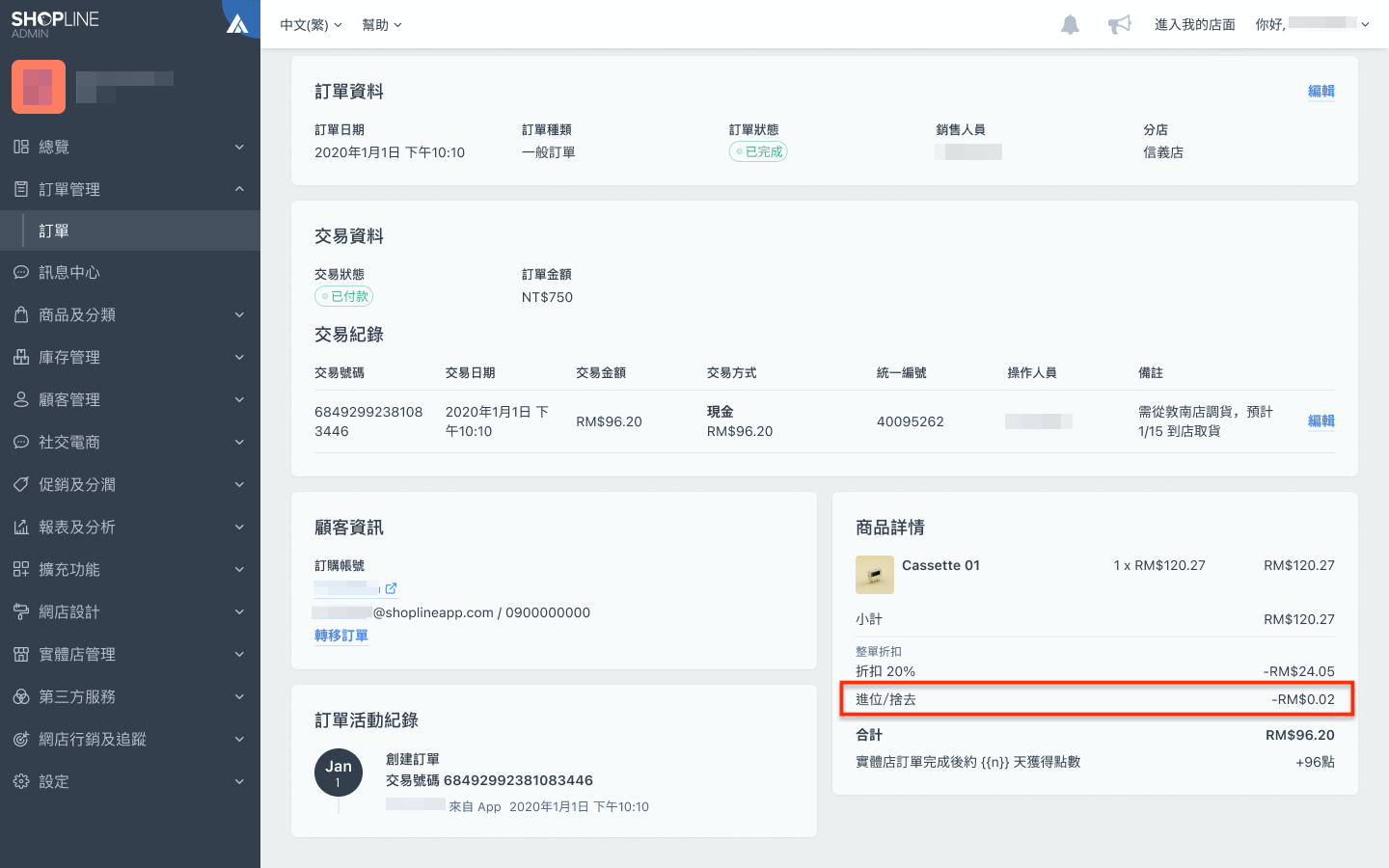This screenshot has height=868, width=1389.
Task: Expand the 網店設計 chevron
Action: click(x=239, y=611)
